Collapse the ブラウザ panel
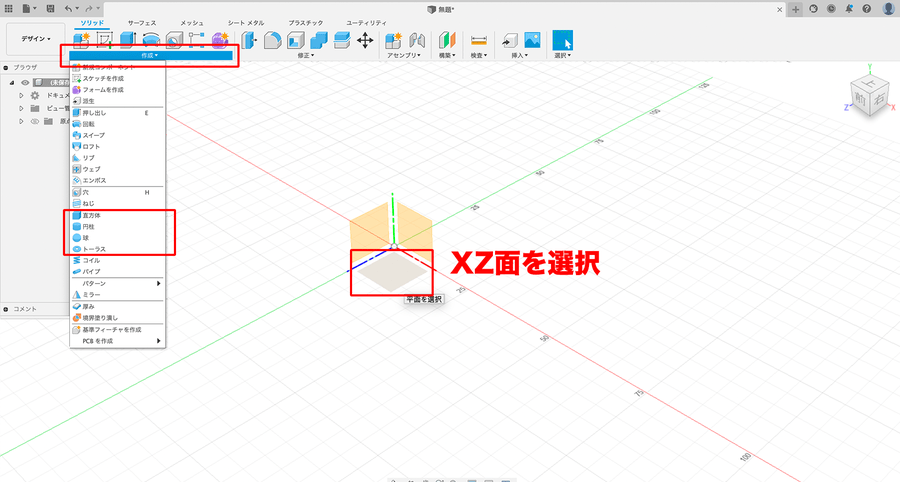Image resolution: width=900 pixels, height=482 pixels. tap(6, 68)
